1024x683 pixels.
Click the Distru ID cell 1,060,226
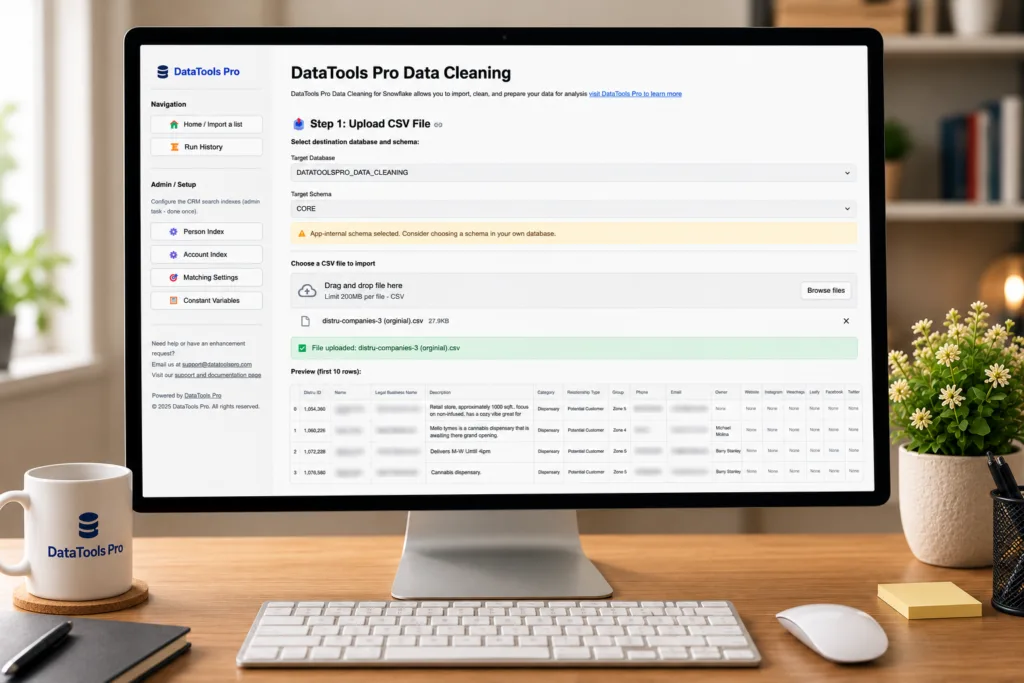315,431
